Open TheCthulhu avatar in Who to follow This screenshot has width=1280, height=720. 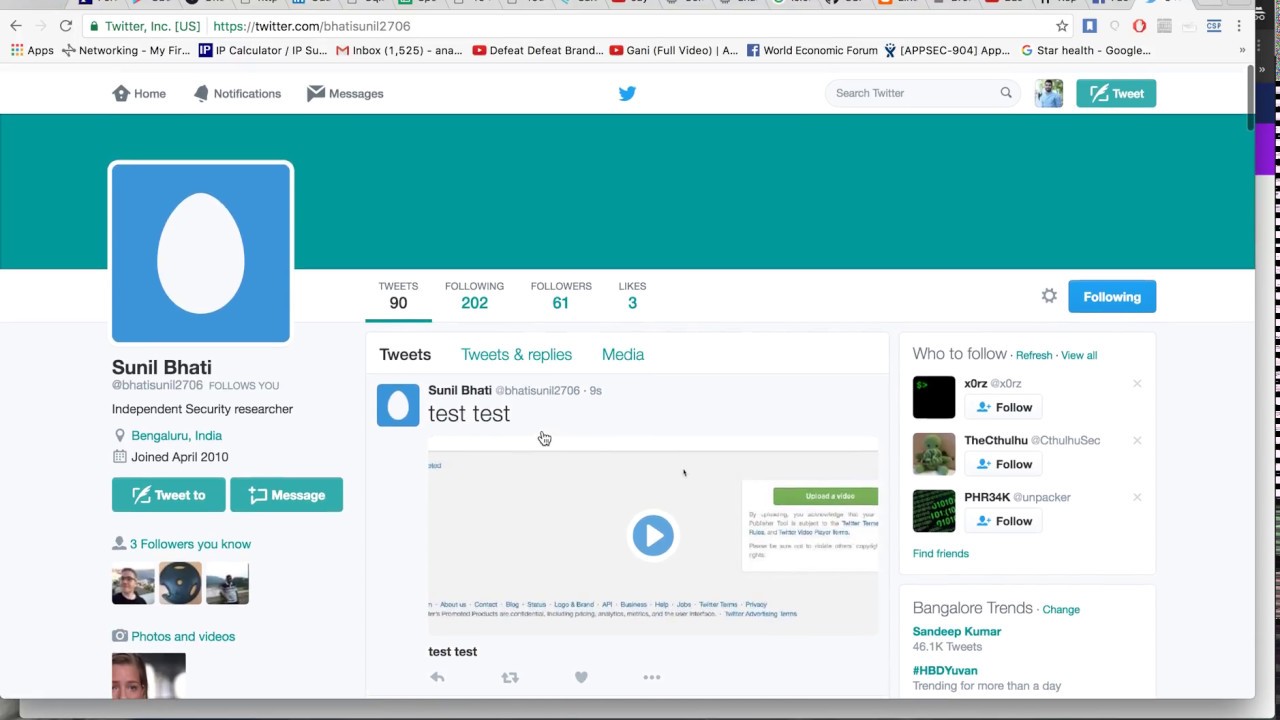(x=934, y=454)
